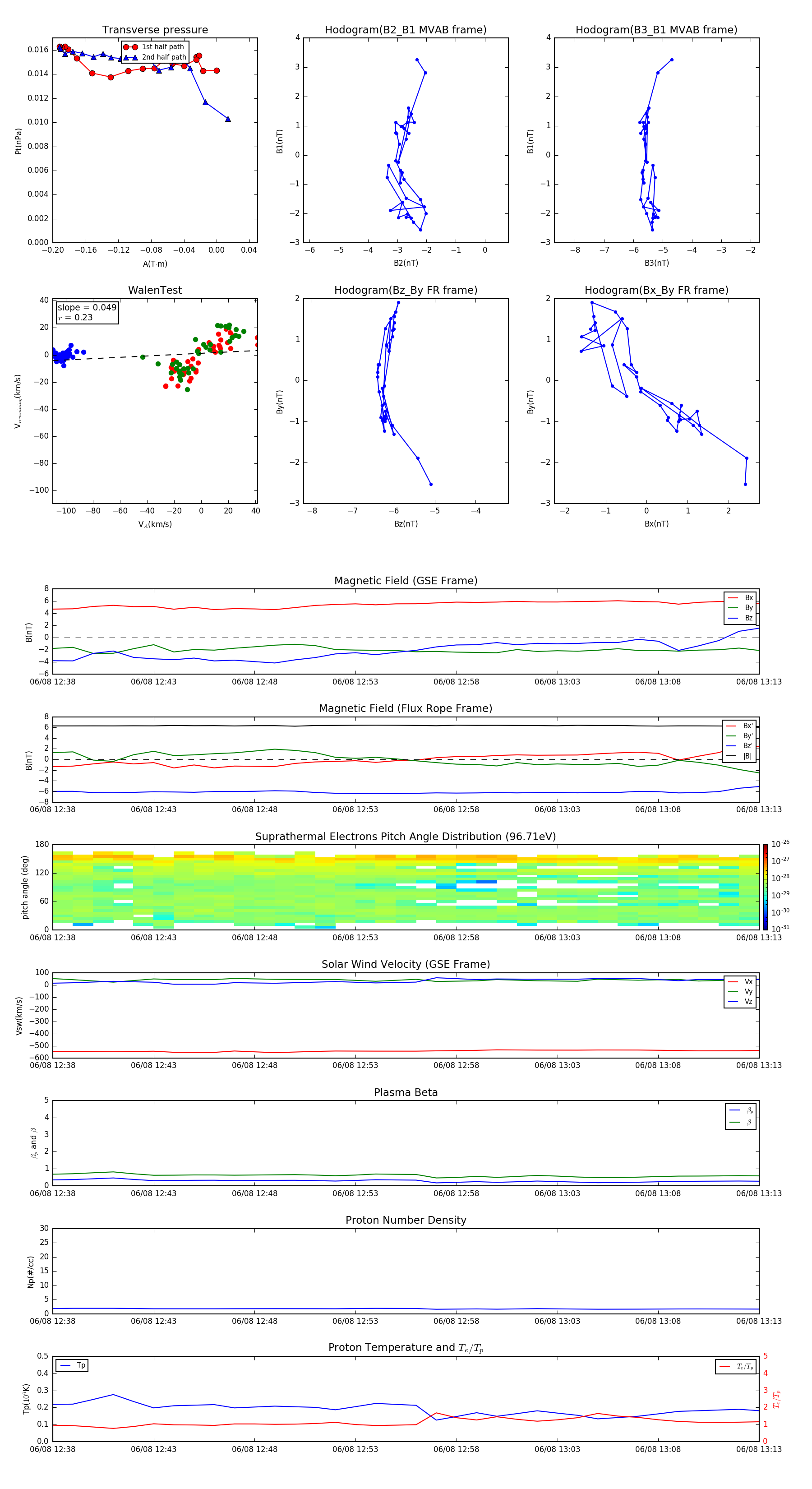Click the "B3(nT)" x-axis label
812x1489 pixels.
656,263
